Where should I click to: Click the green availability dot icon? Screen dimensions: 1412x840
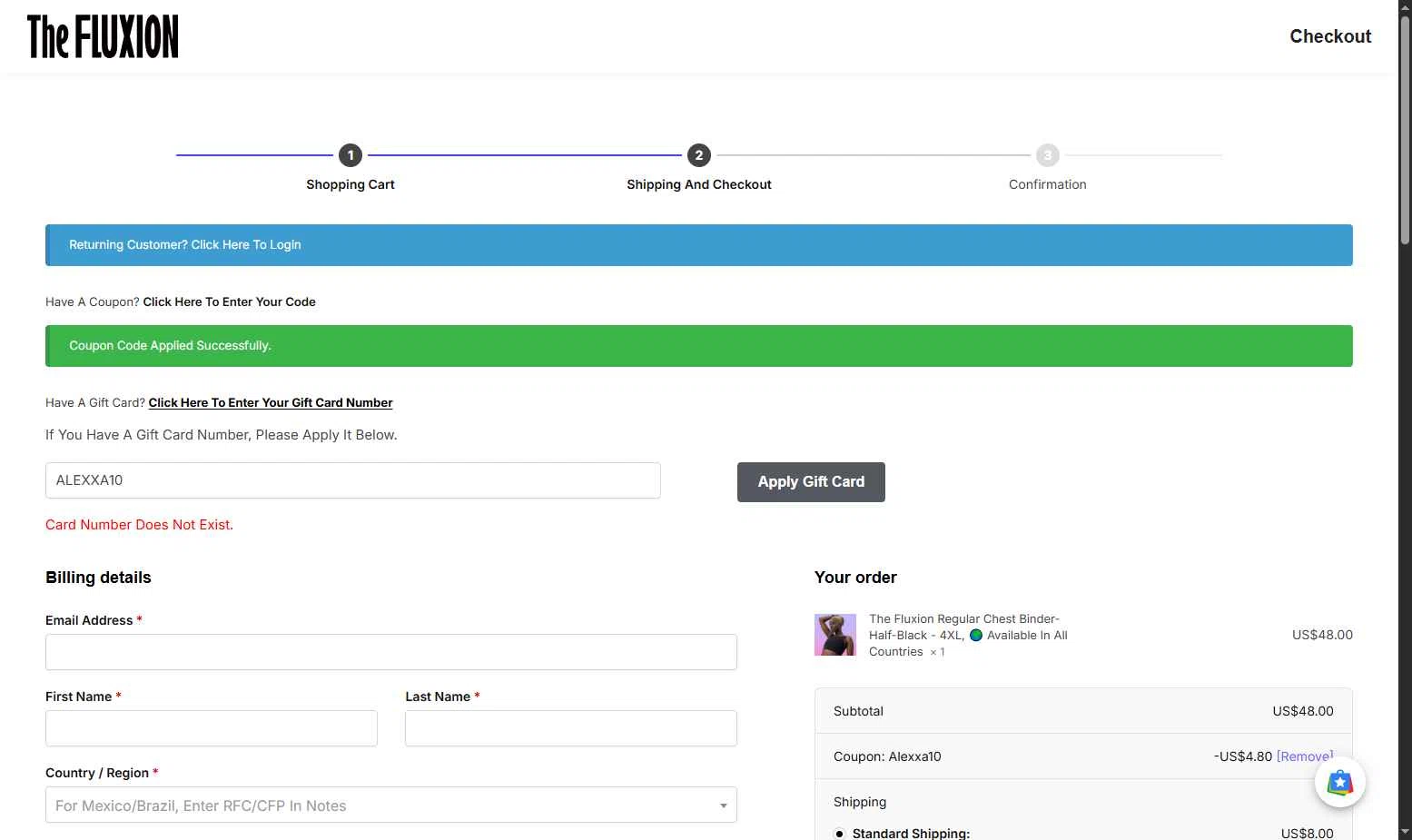tap(976, 636)
